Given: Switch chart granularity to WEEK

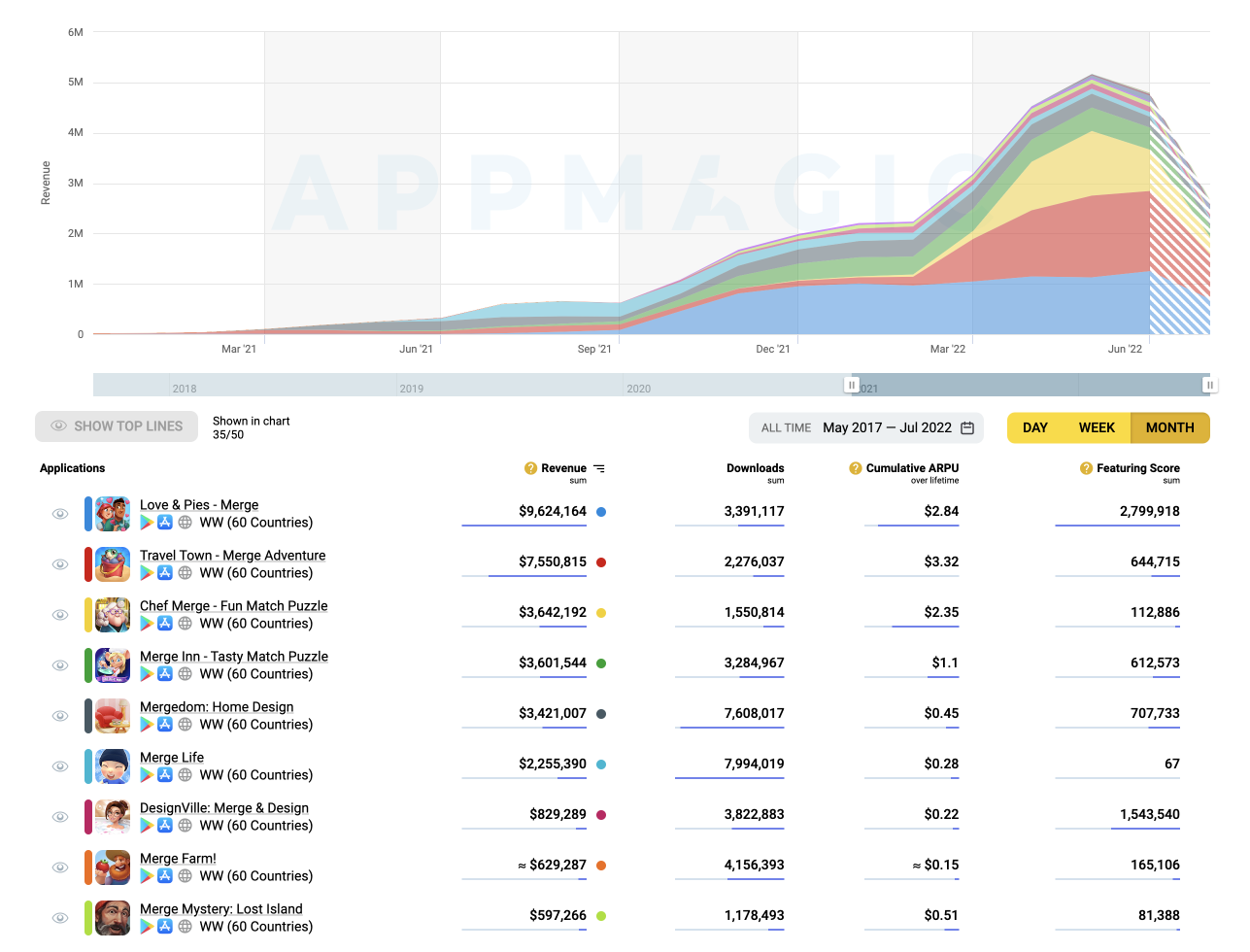Looking at the screenshot, I should tap(1097, 427).
